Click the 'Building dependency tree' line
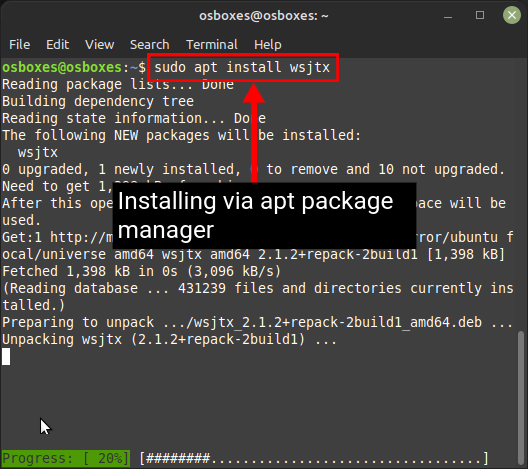The image size is (528, 469). [x=98, y=101]
